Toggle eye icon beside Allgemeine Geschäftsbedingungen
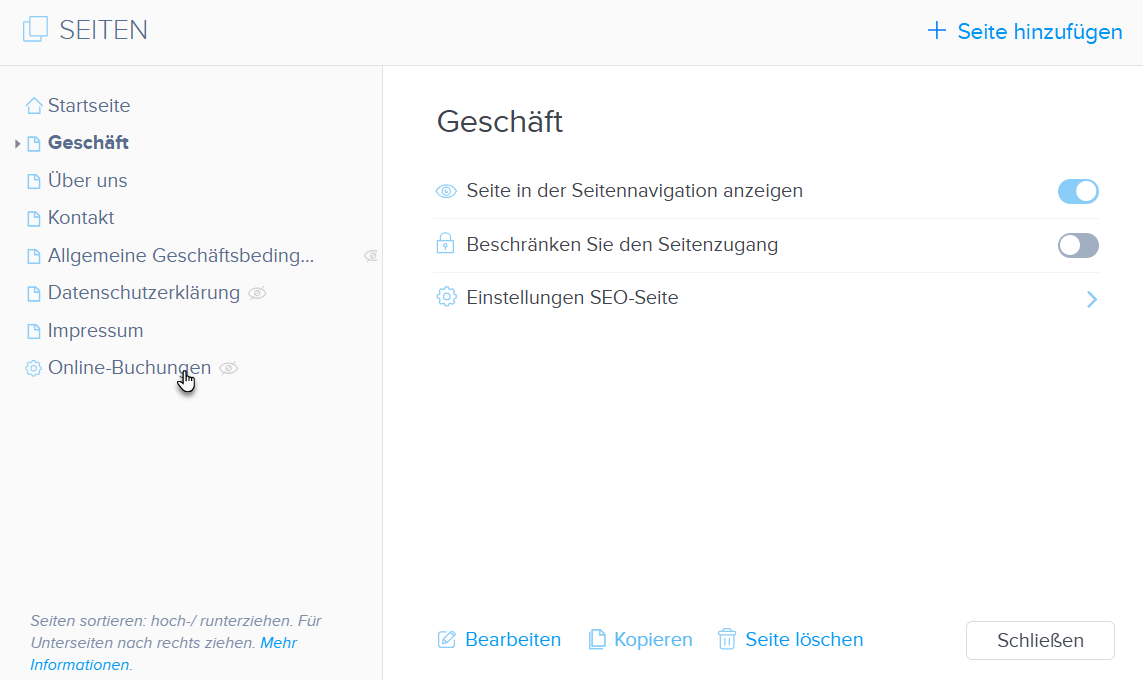Screen dimensions: 1143x680 (x=371, y=256)
